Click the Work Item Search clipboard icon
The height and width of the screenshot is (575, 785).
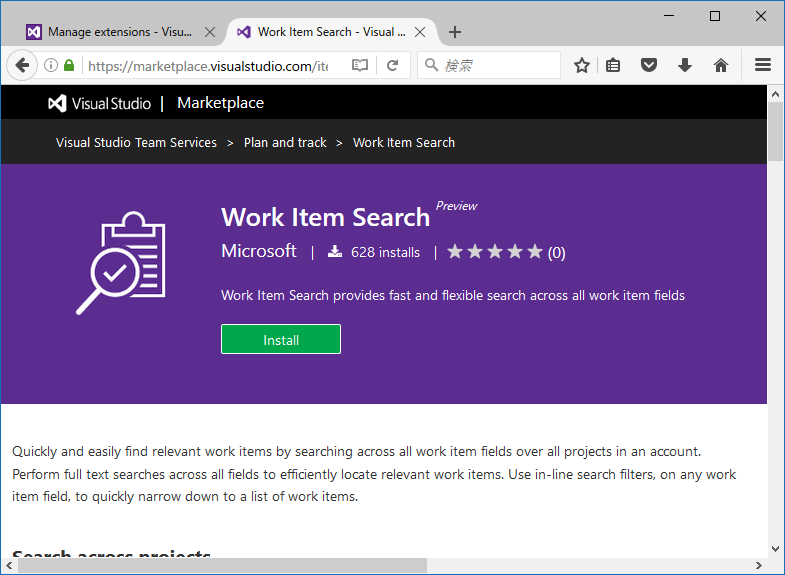[121, 263]
